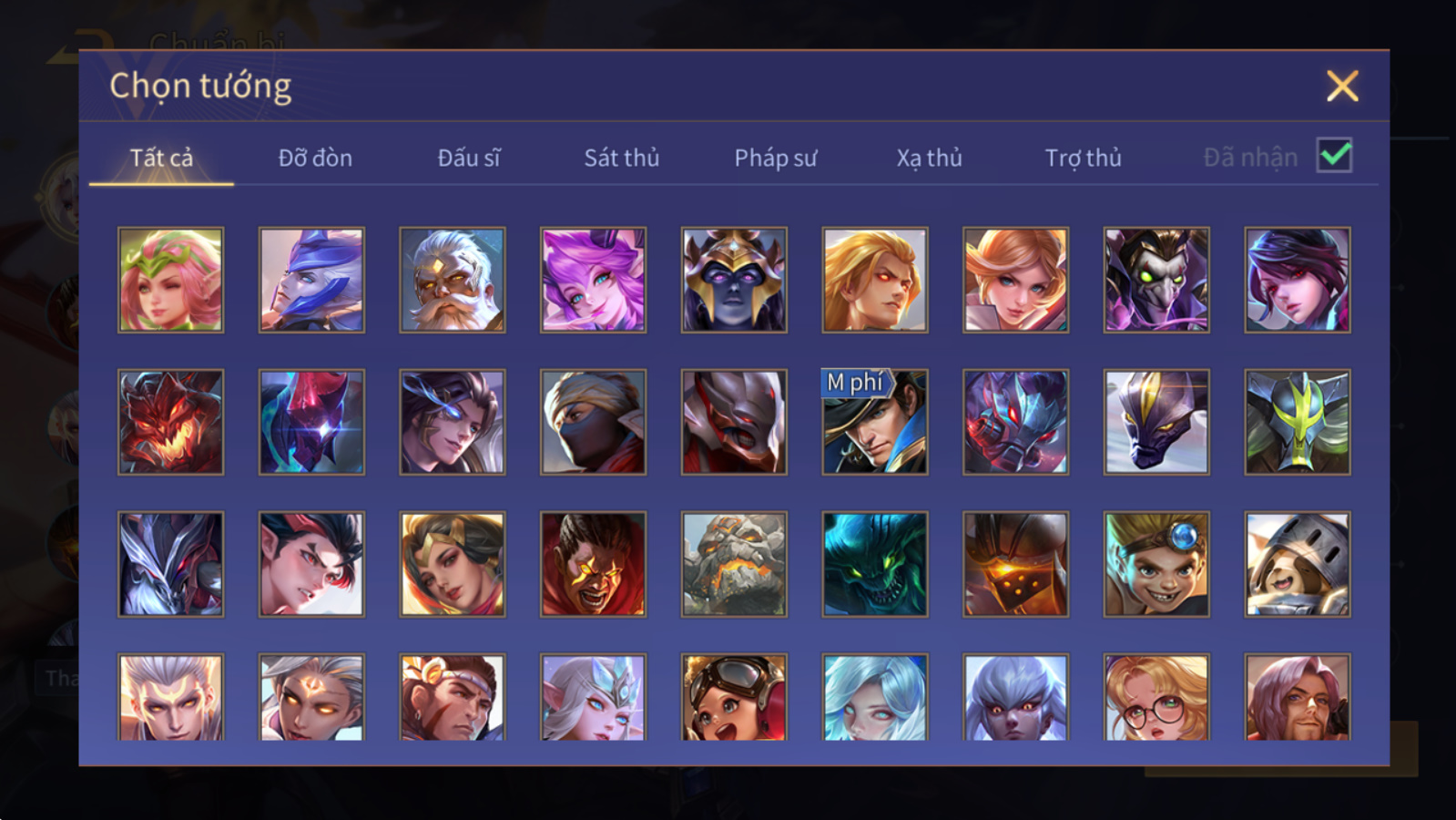This screenshot has width=1456, height=820.
Task: Select the green glowing sea monster hero
Action: 874,564
